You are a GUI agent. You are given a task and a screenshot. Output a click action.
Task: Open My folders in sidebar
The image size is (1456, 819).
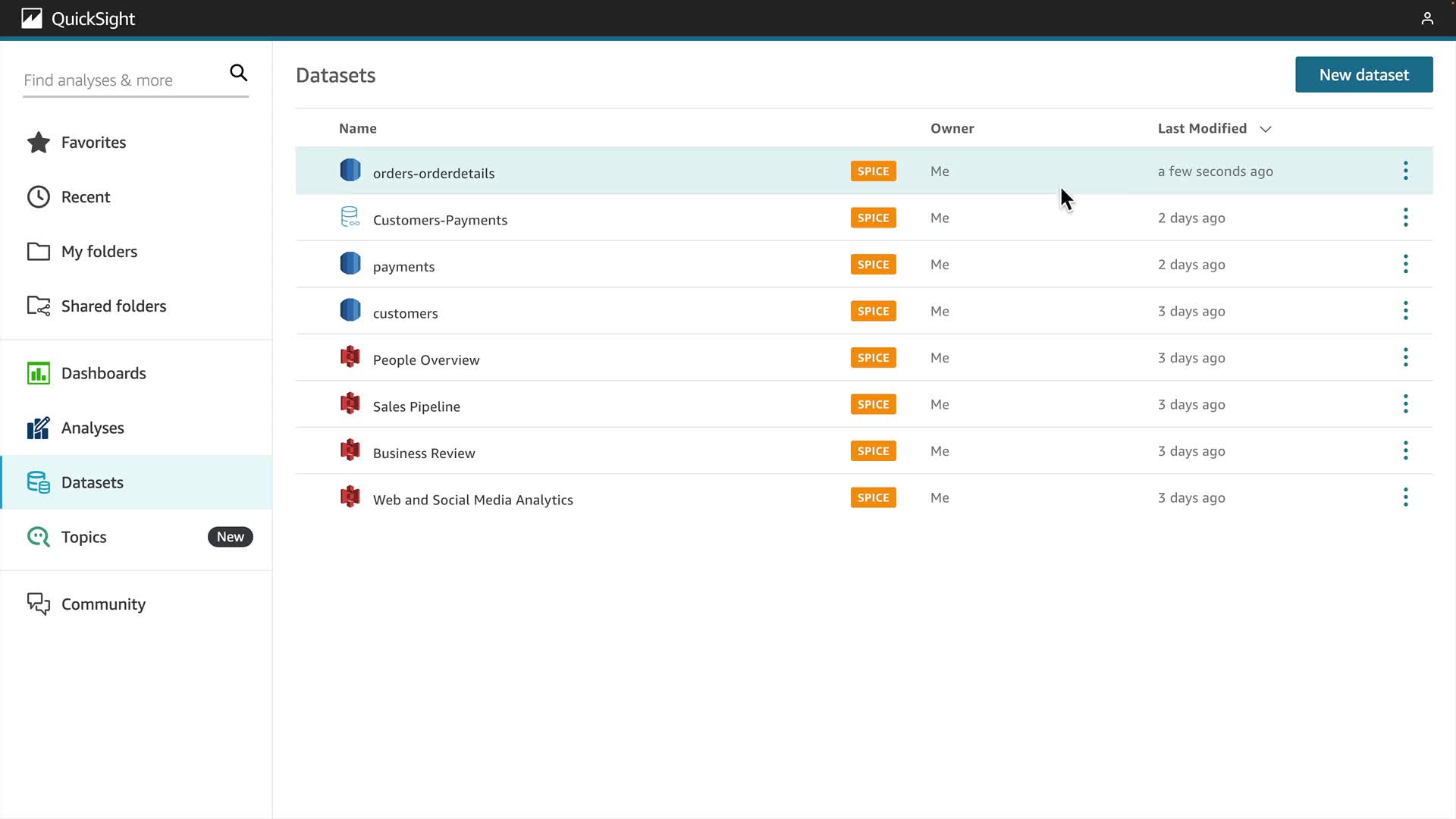(99, 252)
